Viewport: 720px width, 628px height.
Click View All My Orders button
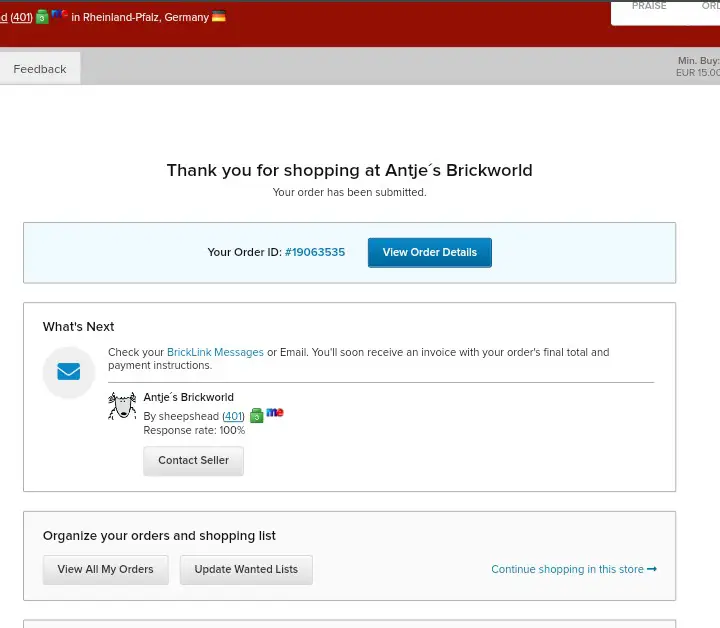tap(106, 569)
